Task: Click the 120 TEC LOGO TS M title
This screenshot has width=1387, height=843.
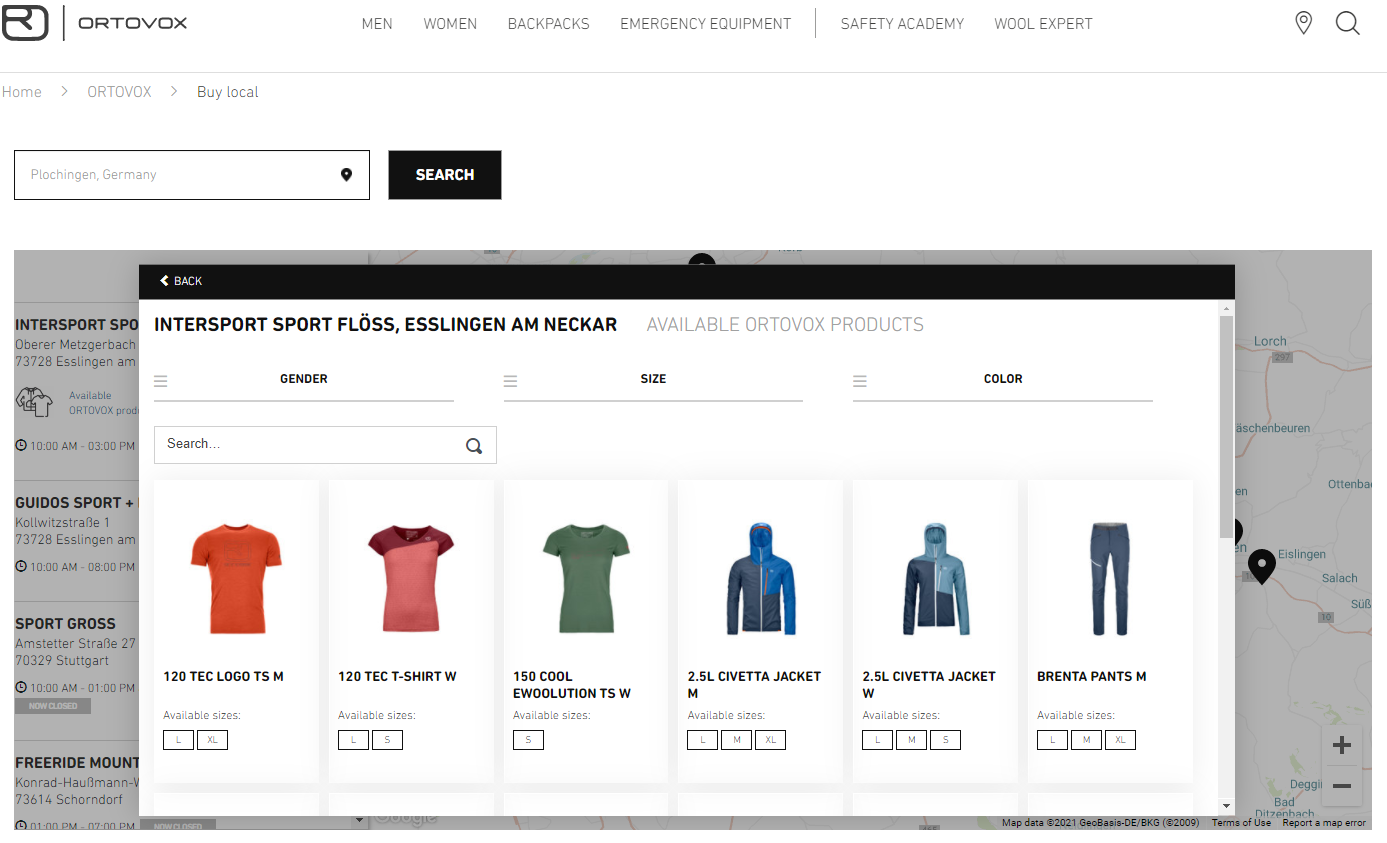Action: click(223, 677)
